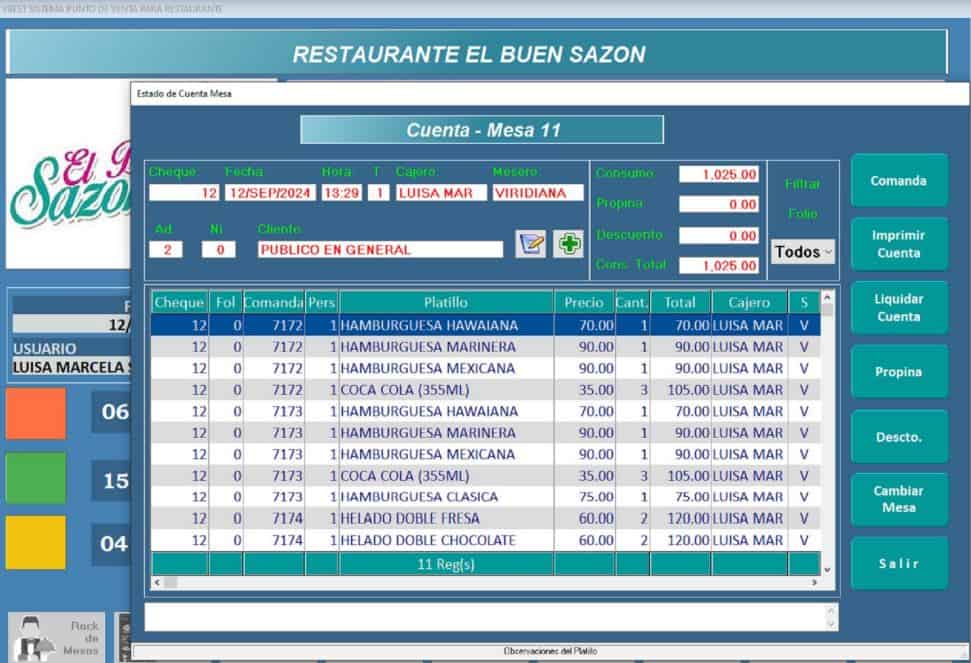
Task: Choose Cambiar Mesa button
Action: [898, 499]
